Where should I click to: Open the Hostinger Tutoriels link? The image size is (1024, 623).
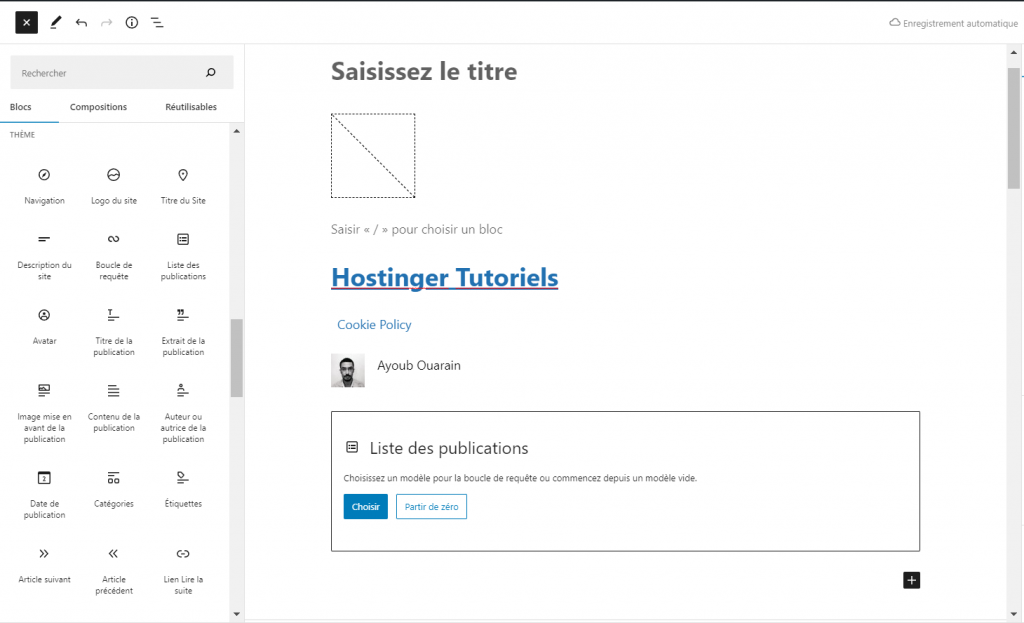coord(444,277)
